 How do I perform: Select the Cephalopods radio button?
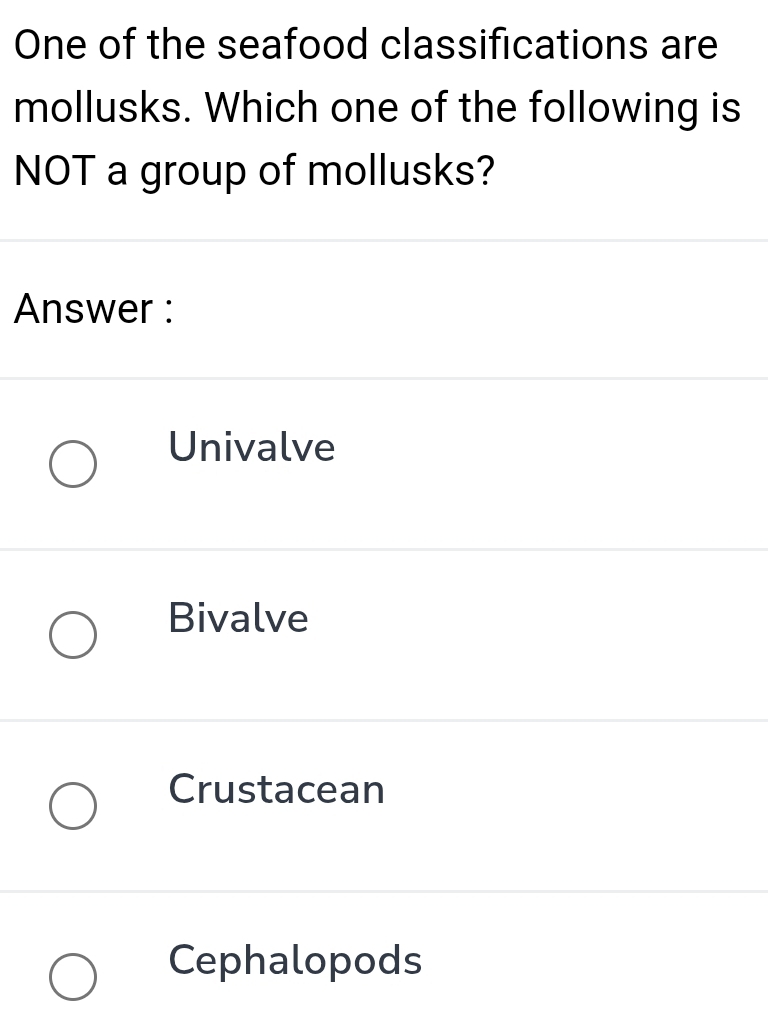click(73, 977)
